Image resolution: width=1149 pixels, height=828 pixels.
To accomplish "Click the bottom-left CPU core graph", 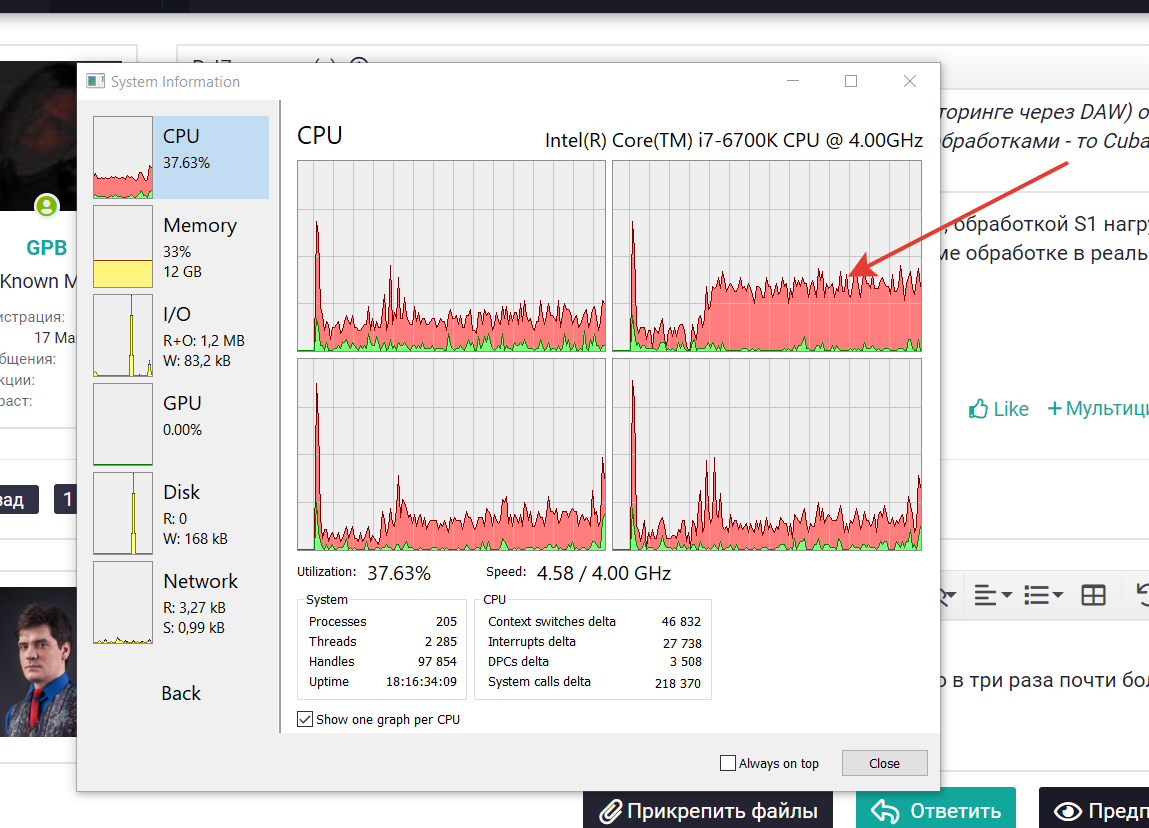I will 451,454.
